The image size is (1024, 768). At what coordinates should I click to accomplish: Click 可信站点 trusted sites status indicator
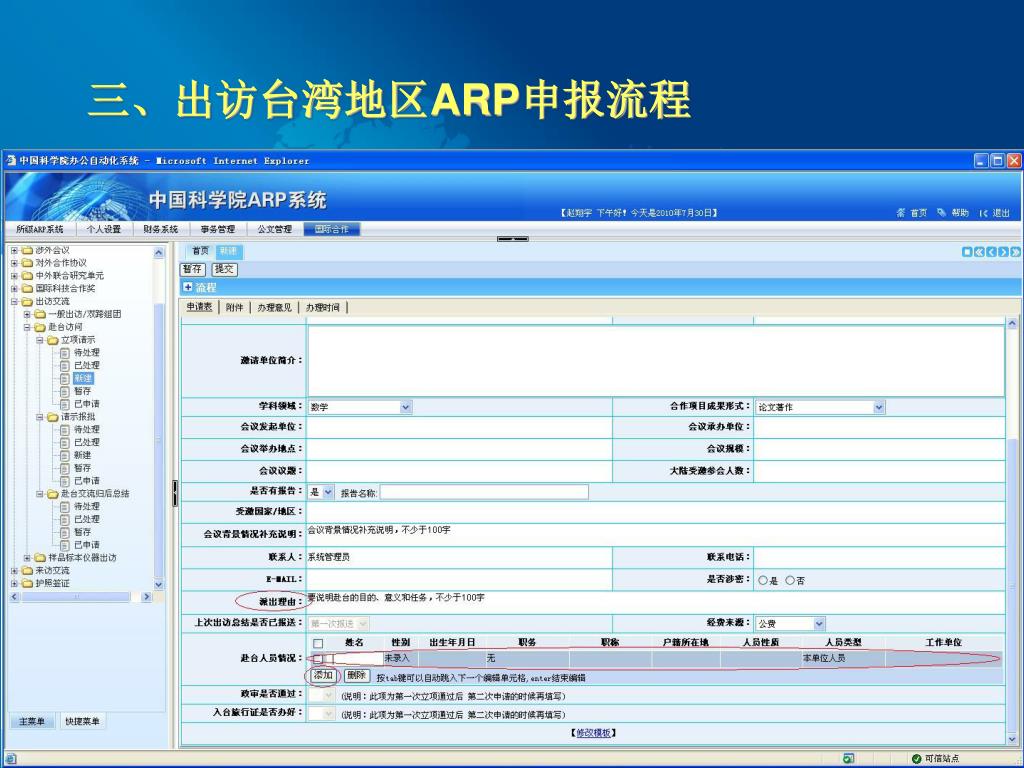point(936,758)
